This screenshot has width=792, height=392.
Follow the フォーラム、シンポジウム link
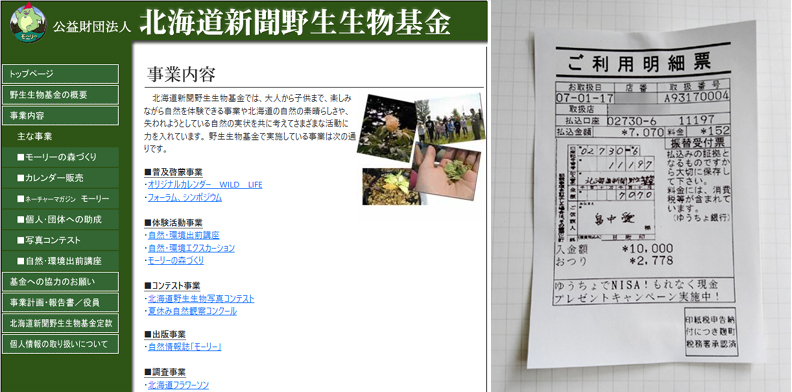[184, 198]
